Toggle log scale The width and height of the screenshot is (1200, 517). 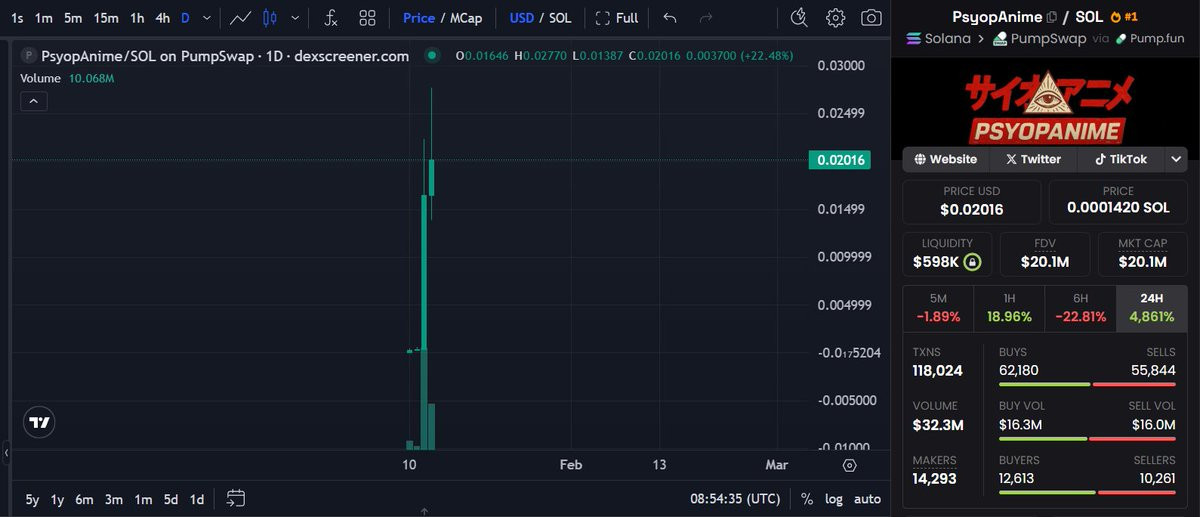pyautogui.click(x=834, y=499)
